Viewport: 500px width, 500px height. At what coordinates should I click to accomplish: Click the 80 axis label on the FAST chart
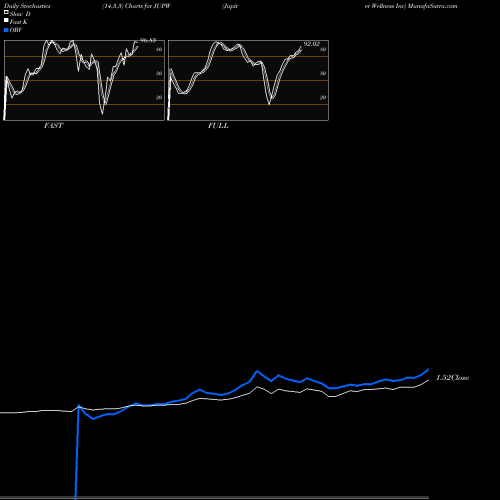[159, 49]
